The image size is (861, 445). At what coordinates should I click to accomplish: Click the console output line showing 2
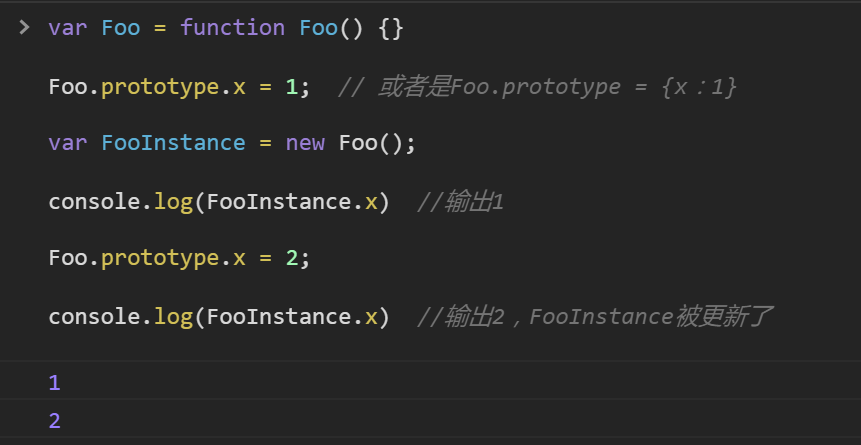[55, 421]
